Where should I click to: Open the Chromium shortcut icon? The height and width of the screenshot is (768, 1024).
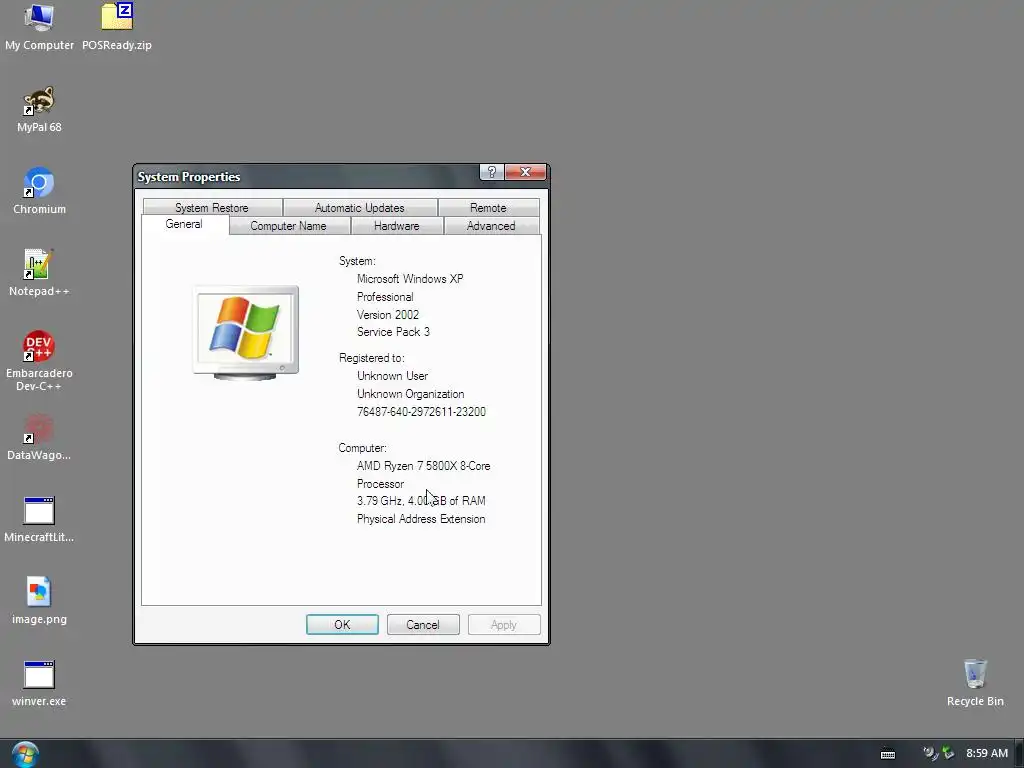(x=39, y=191)
